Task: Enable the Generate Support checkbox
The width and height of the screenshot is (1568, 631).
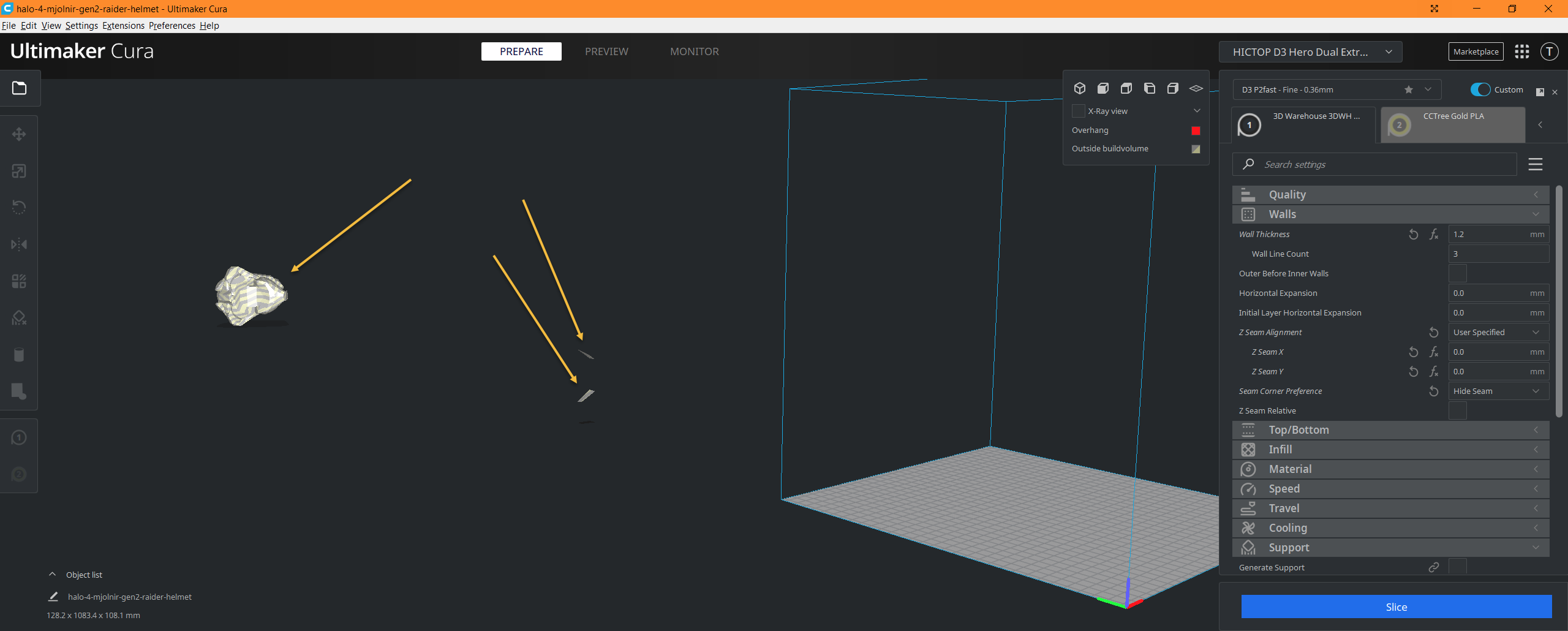Action: (x=1458, y=567)
